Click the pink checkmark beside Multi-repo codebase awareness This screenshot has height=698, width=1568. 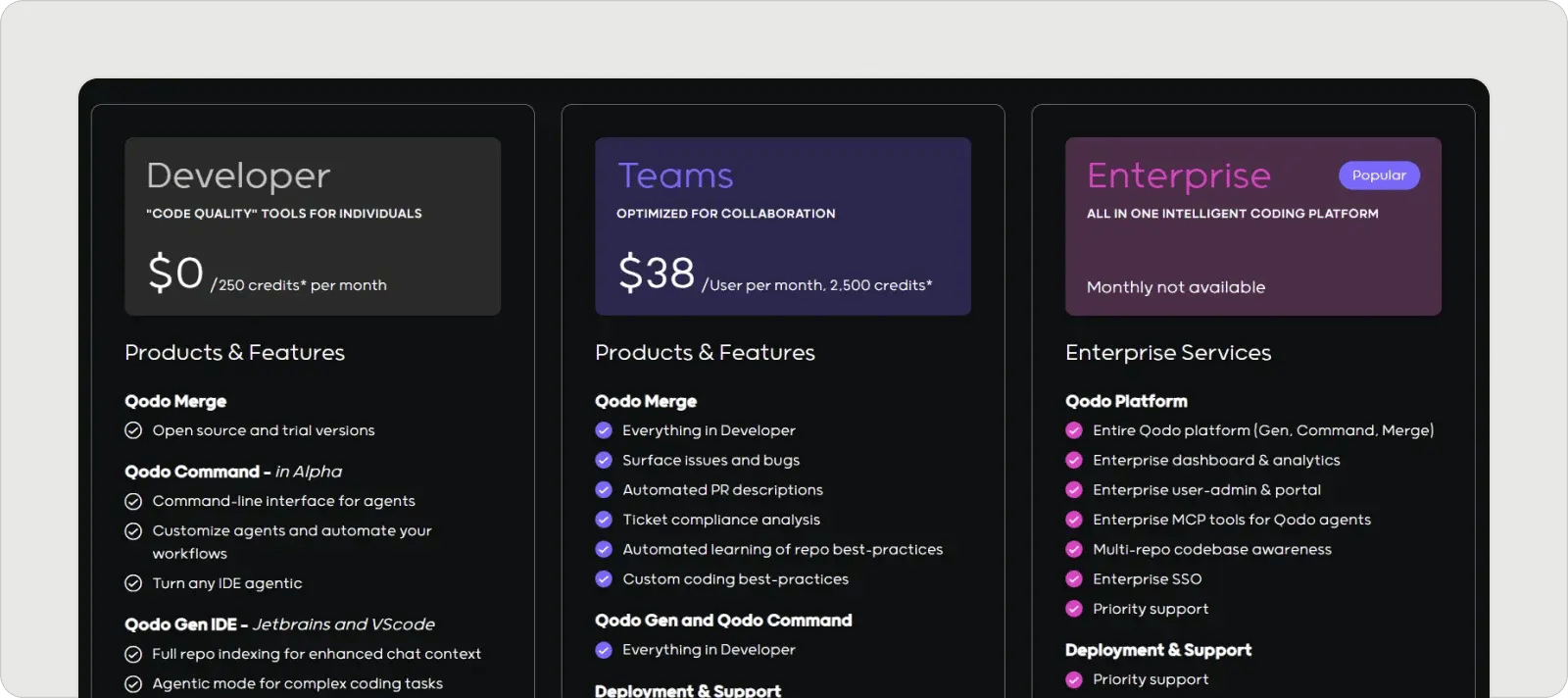[x=1074, y=549]
